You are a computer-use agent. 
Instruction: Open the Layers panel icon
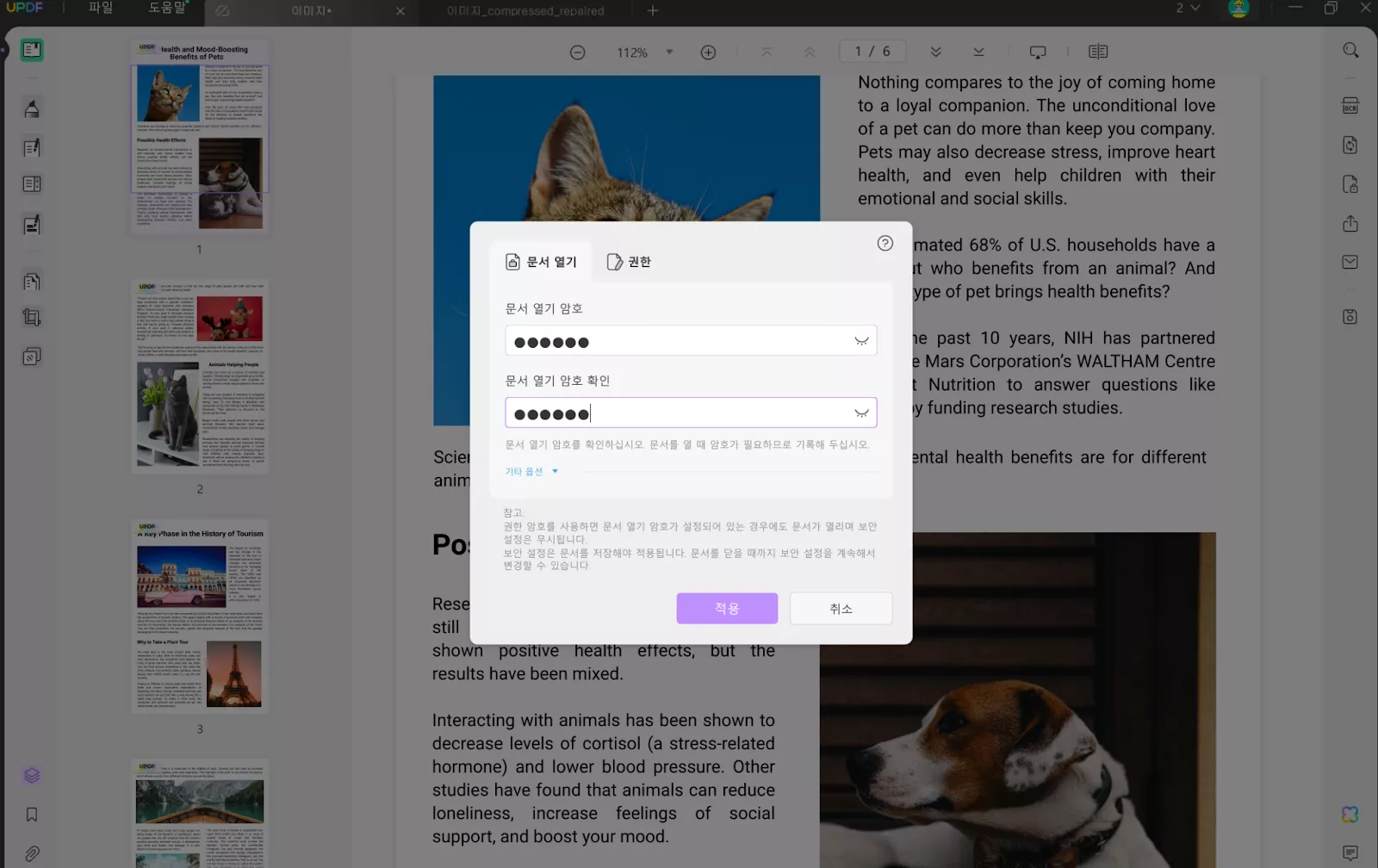(x=32, y=776)
